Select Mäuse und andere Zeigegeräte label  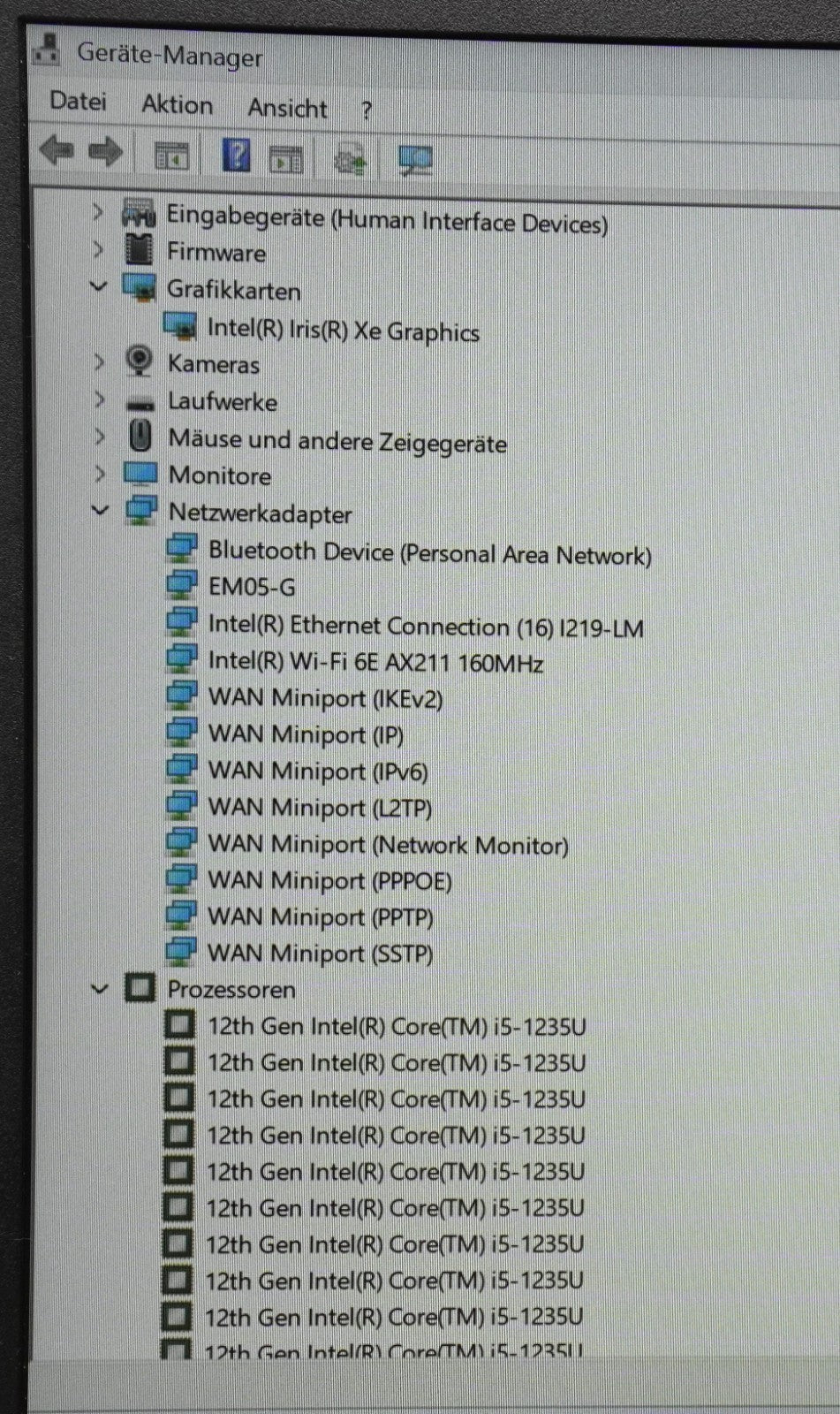click(x=337, y=440)
